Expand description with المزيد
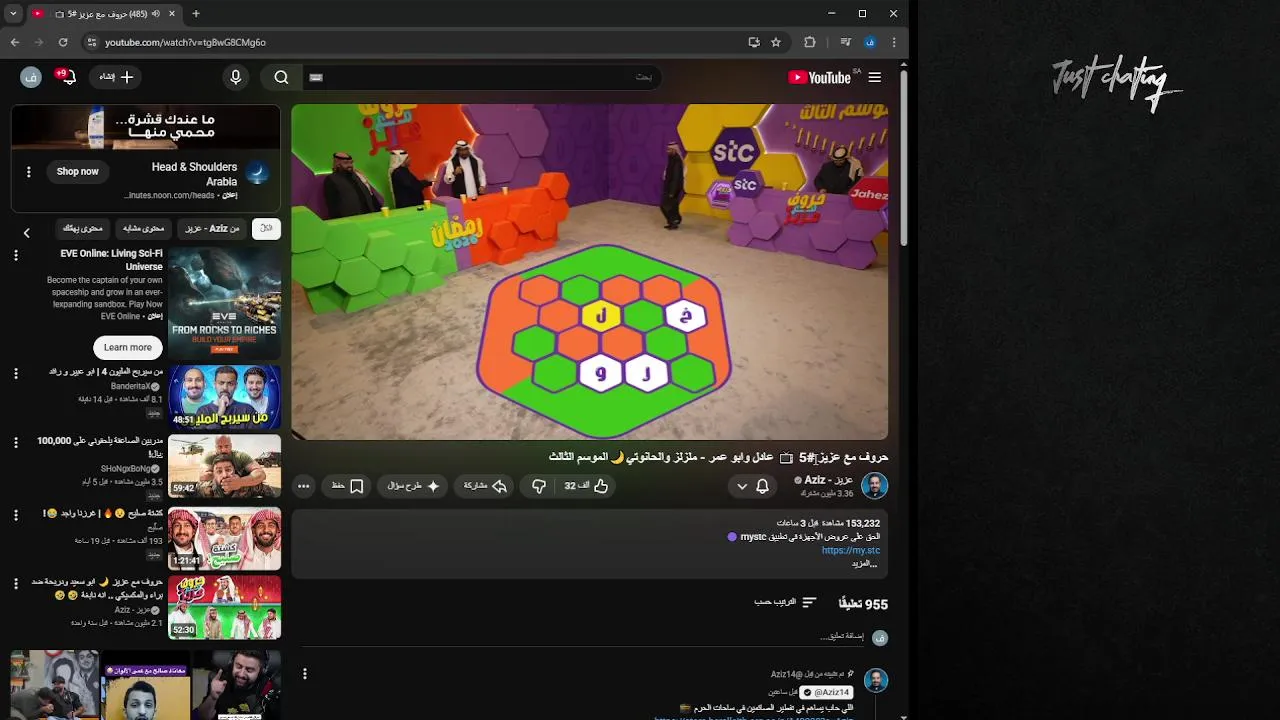Viewport: 1280px width, 720px height. click(865, 563)
